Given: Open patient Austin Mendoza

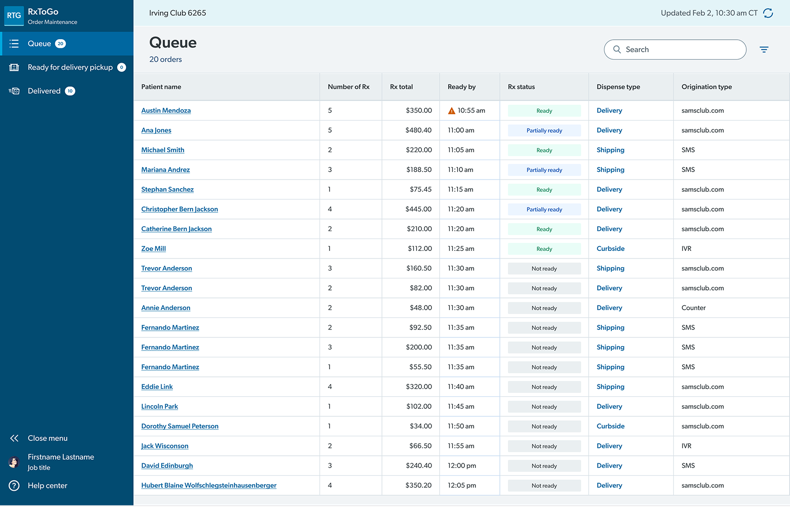Looking at the screenshot, I should (166, 111).
